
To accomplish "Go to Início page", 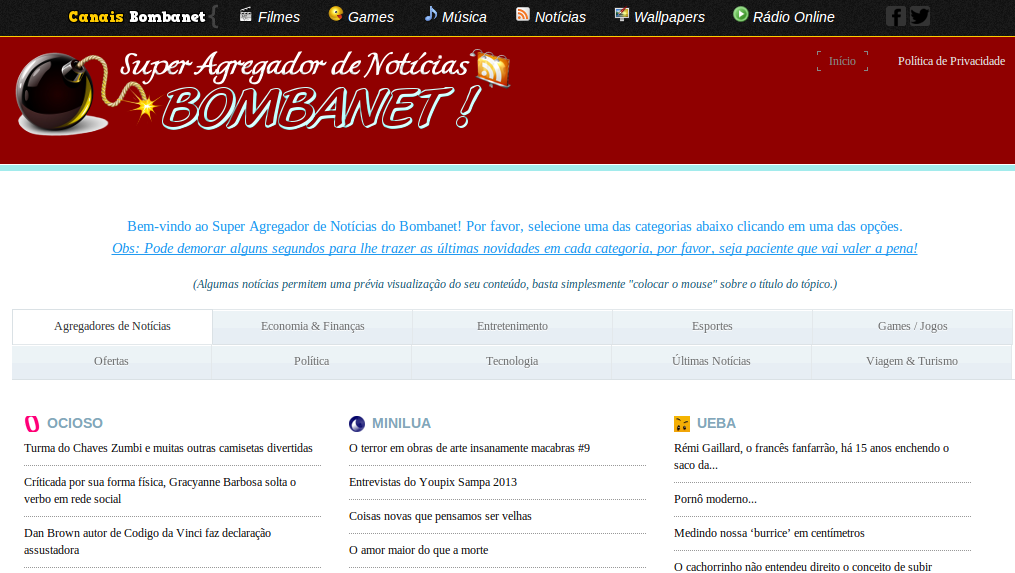I will (x=842, y=61).
